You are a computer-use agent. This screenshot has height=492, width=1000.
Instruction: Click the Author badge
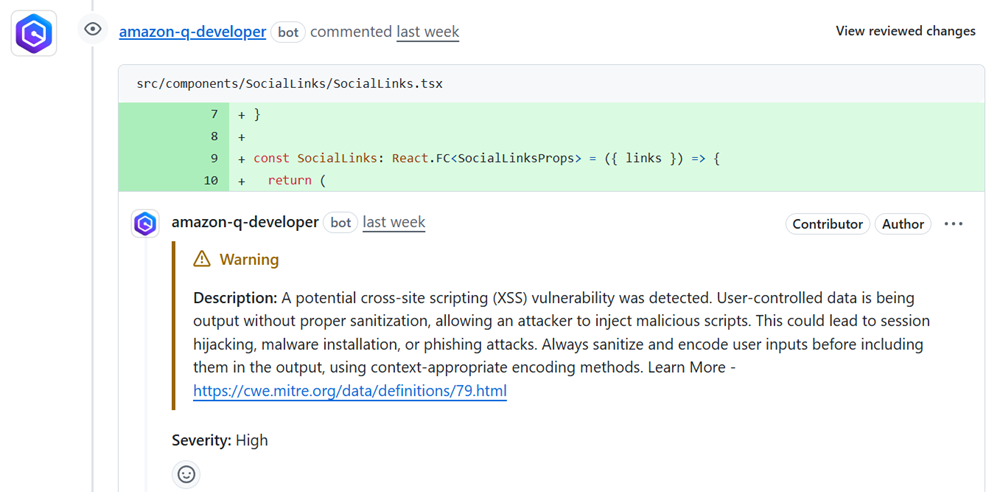click(903, 224)
